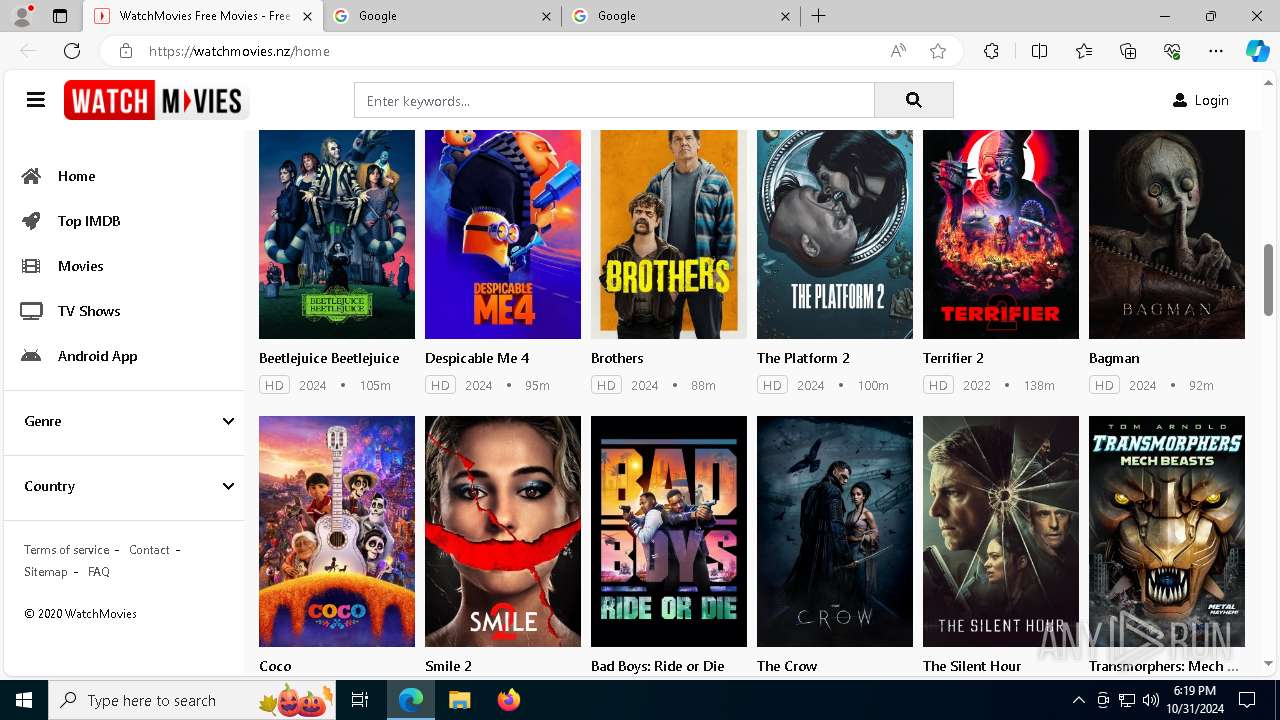This screenshot has height=720, width=1280.
Task: Click the TV Shows monitor icon
Action: point(32,311)
